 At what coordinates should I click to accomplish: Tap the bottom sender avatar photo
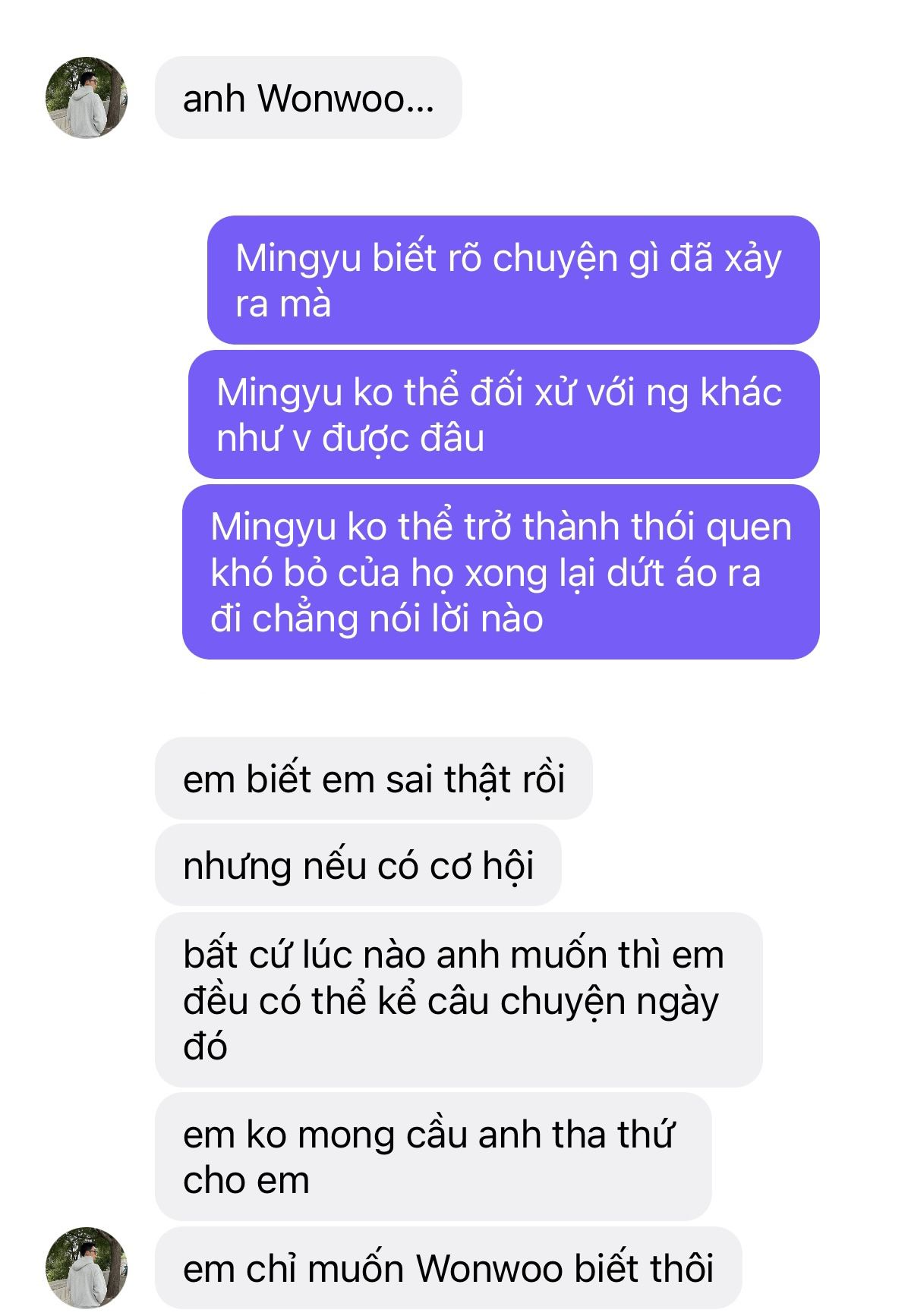click(x=87, y=1267)
